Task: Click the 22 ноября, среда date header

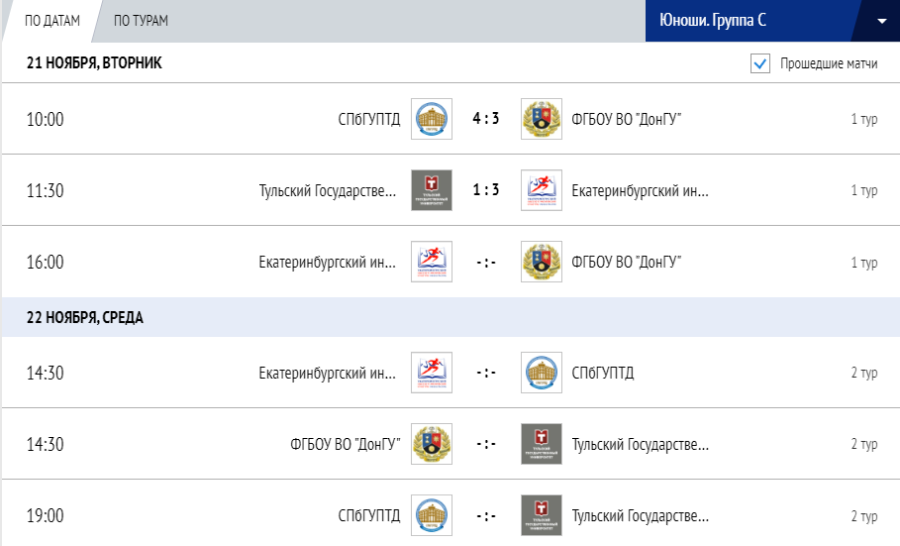Action: point(85,318)
